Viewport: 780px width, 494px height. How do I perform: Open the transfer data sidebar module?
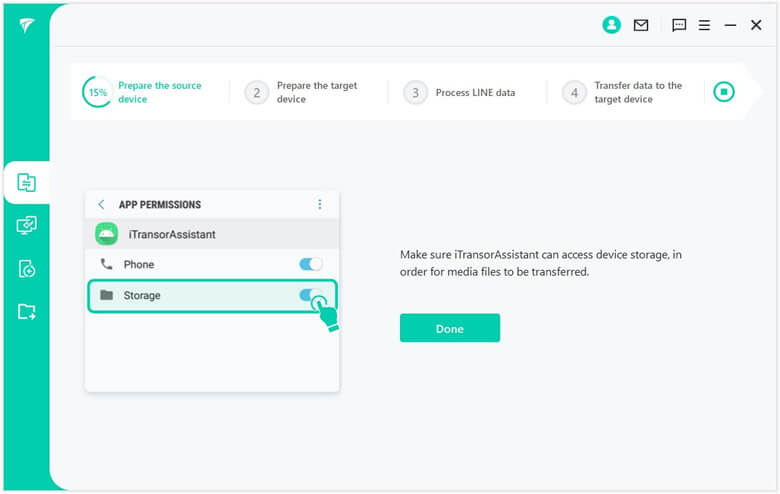pyautogui.click(x=26, y=183)
